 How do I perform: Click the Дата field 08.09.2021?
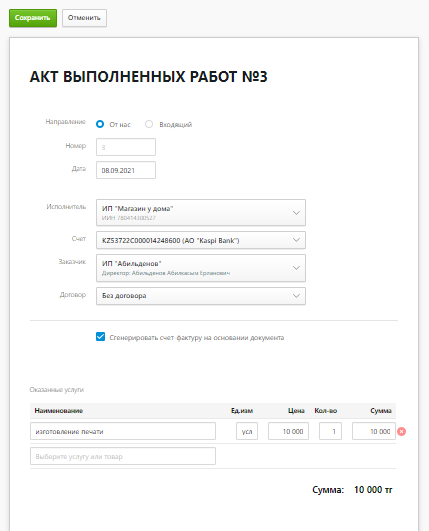pos(126,170)
